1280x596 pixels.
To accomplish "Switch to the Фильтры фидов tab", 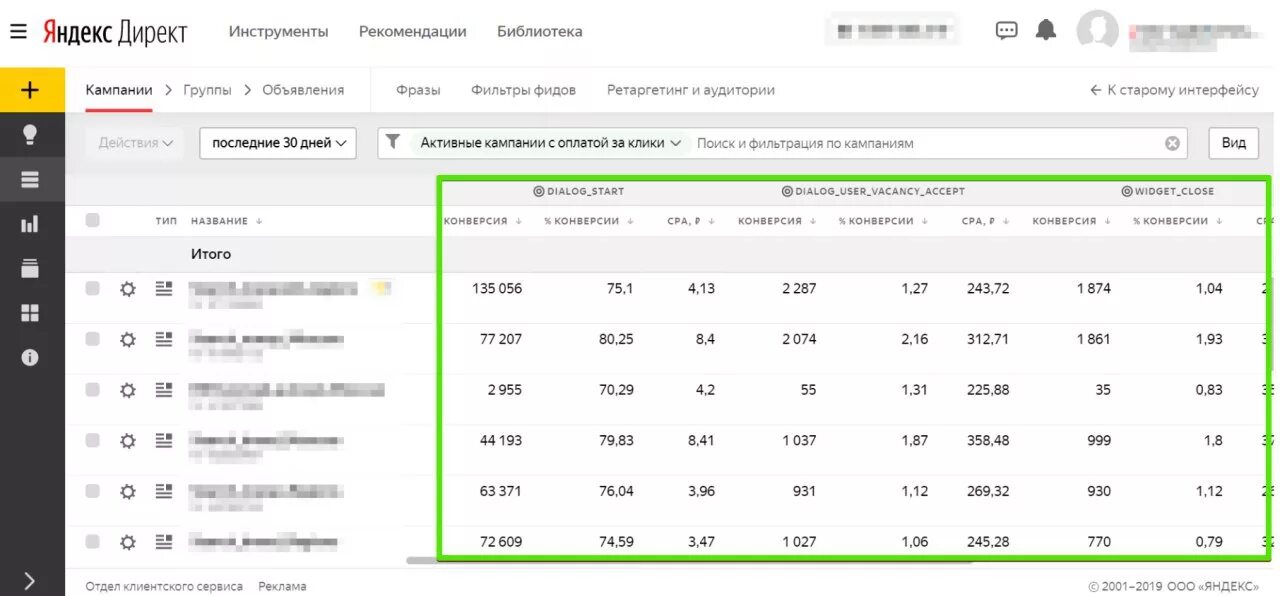I will pos(523,90).
